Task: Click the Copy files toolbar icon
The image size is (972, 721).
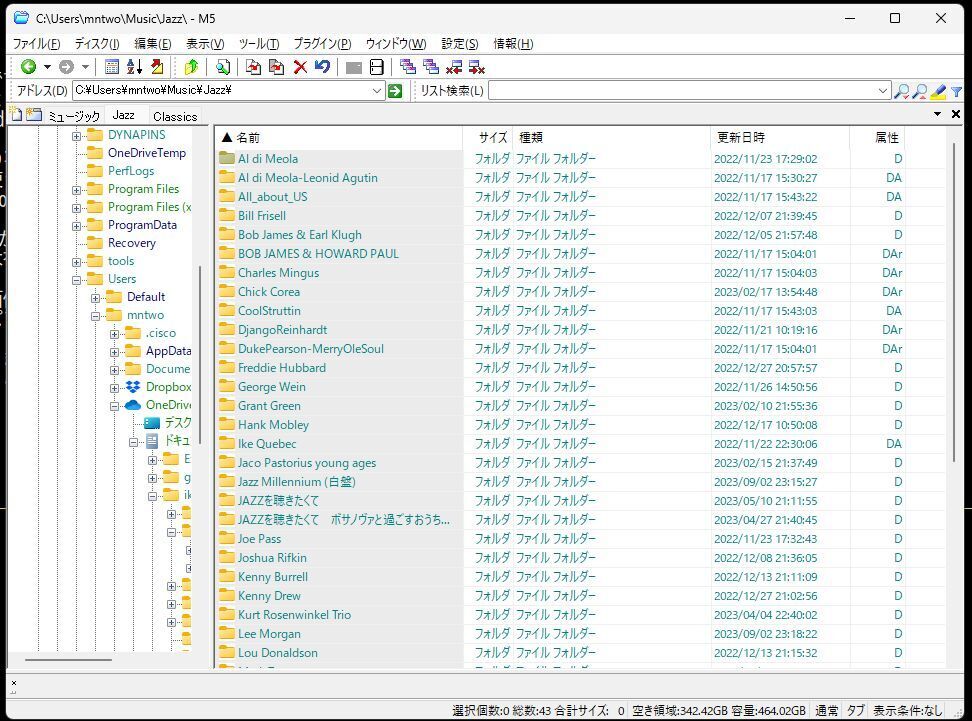Action: click(x=254, y=67)
